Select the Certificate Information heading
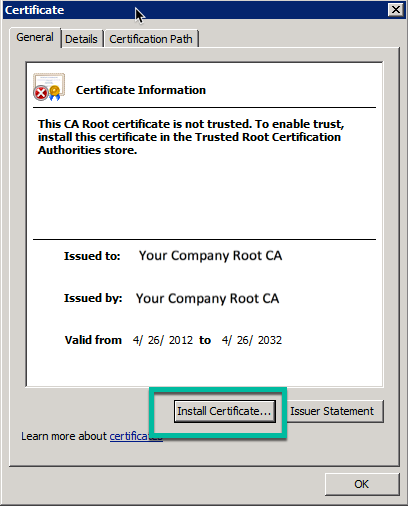Image resolution: width=408 pixels, height=506 pixels. coord(141,90)
